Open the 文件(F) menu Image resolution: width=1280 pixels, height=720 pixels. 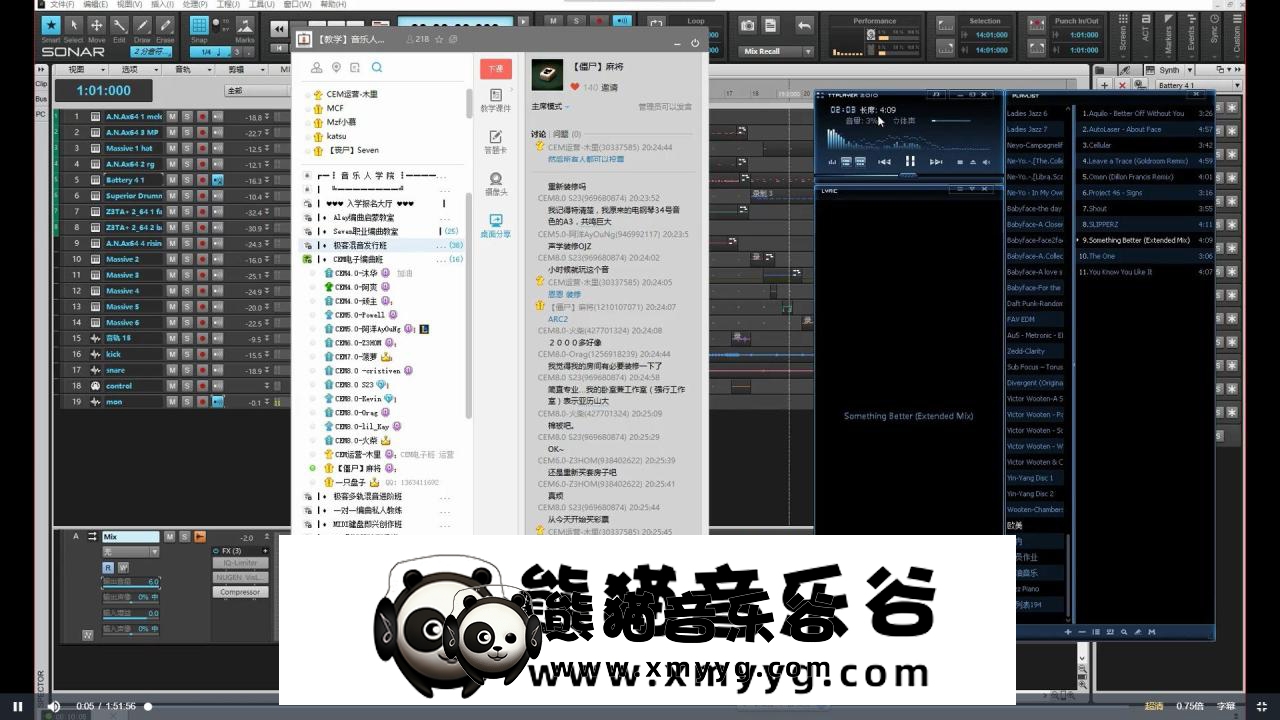[62, 5]
